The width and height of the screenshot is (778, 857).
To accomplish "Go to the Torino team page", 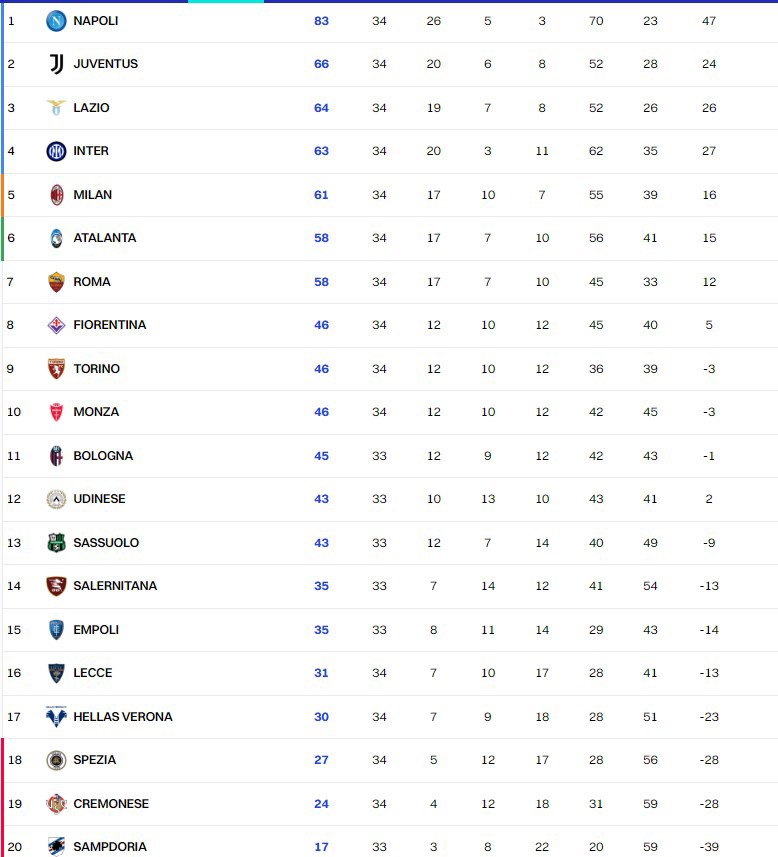I will 96,368.
